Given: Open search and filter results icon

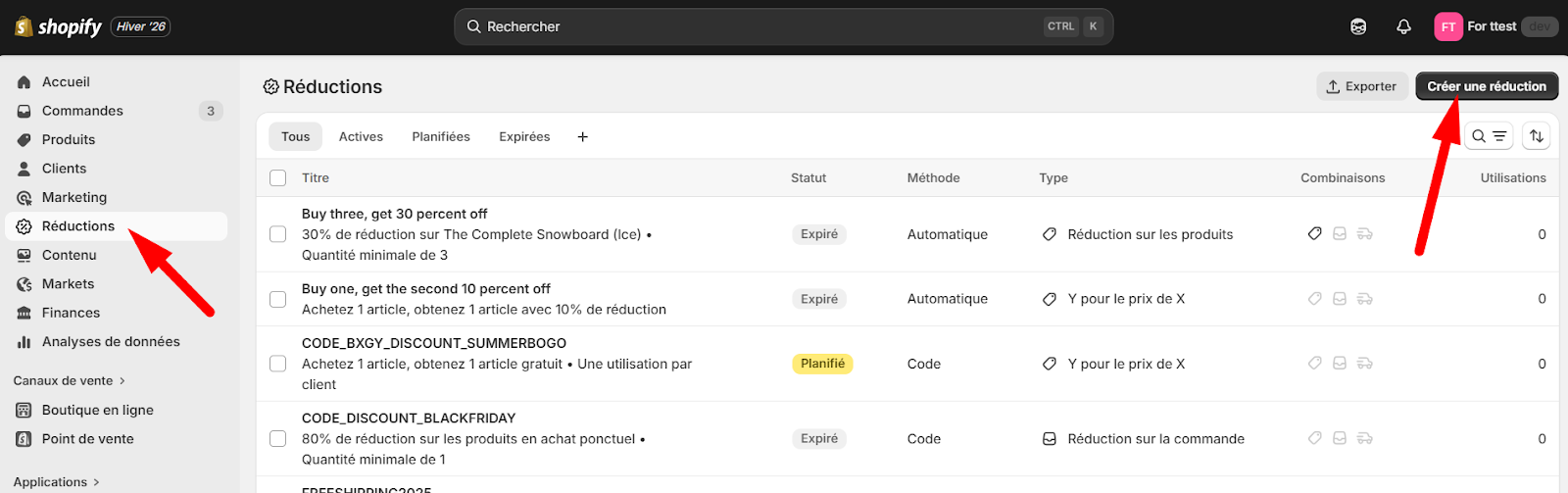Looking at the screenshot, I should point(1489,136).
